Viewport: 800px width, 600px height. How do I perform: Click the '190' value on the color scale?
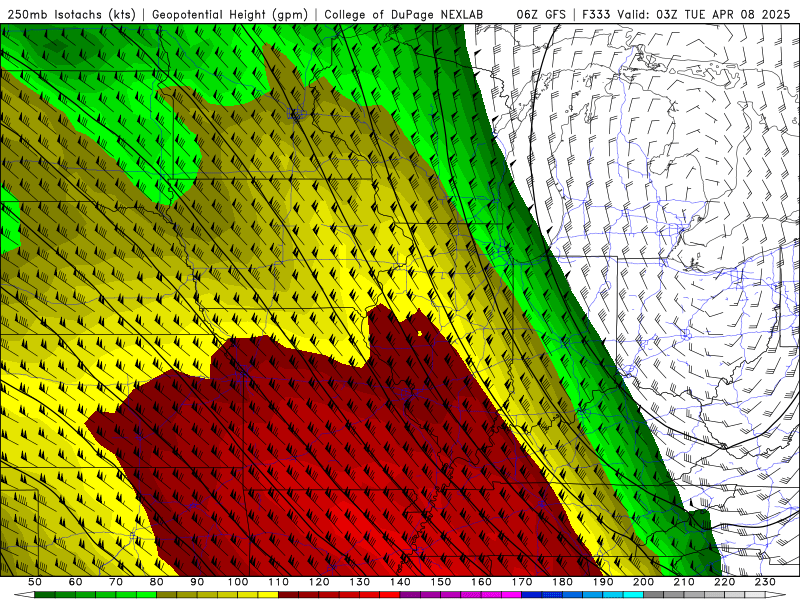point(603,582)
